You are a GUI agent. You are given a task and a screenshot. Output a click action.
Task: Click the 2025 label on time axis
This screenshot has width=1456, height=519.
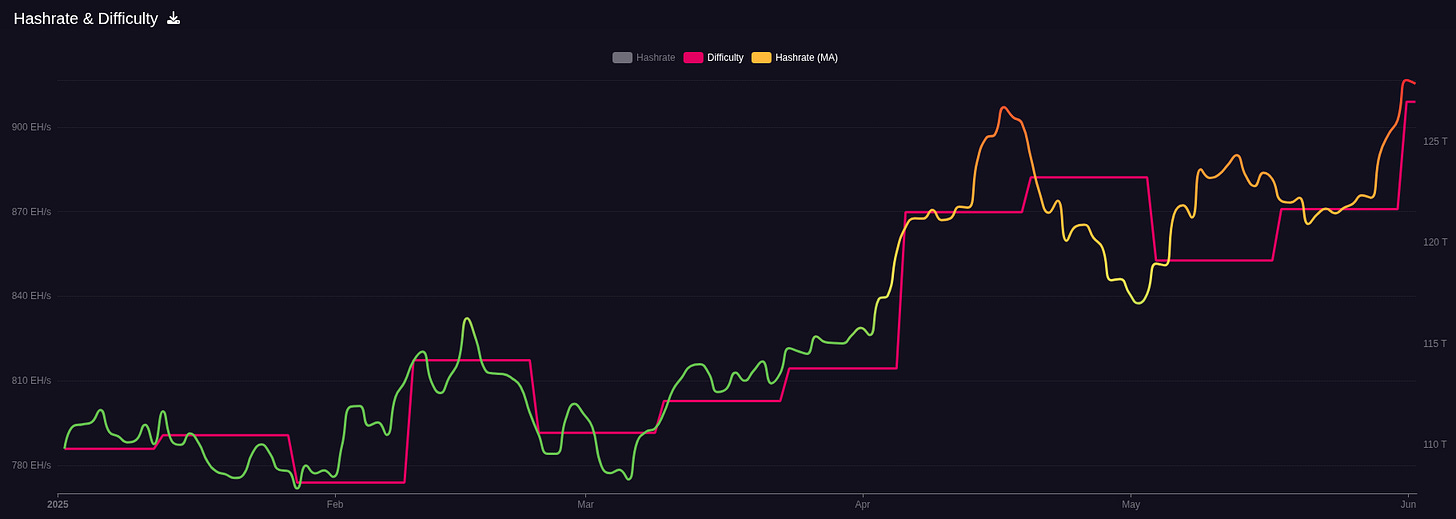click(58, 505)
